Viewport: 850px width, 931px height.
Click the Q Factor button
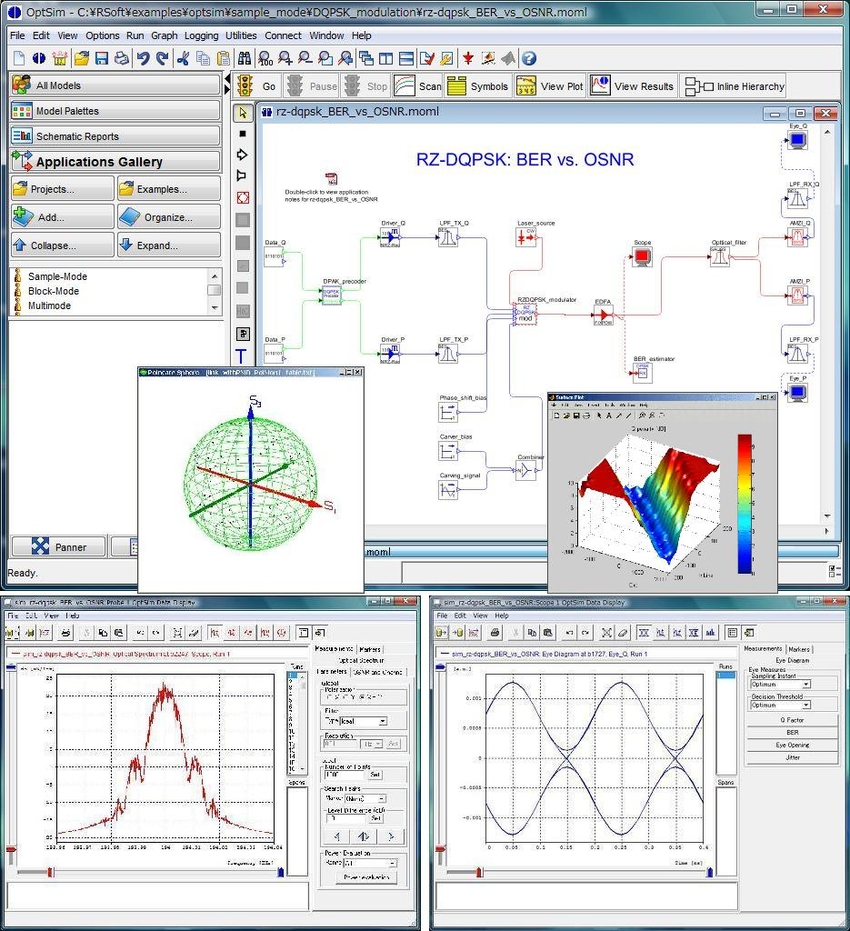793,719
